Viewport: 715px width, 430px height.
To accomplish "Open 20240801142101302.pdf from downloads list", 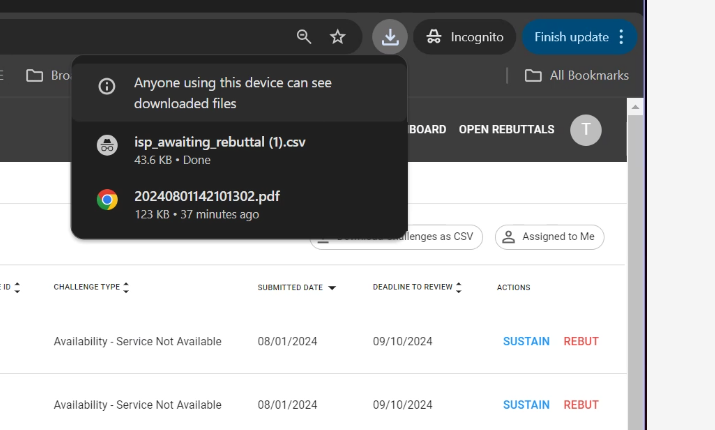I will pos(207,196).
